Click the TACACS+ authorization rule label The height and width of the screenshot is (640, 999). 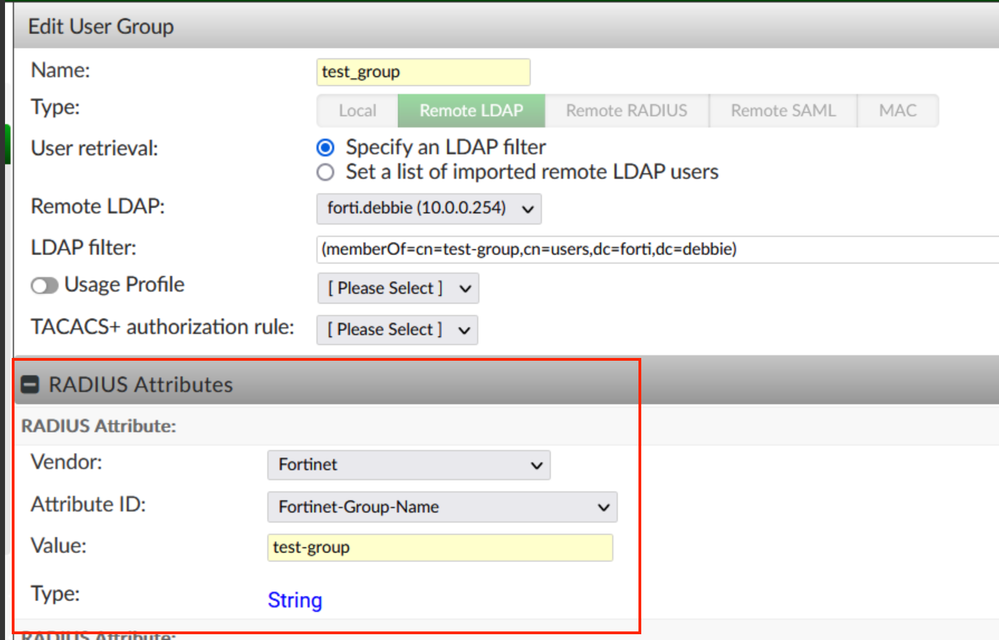point(162,327)
